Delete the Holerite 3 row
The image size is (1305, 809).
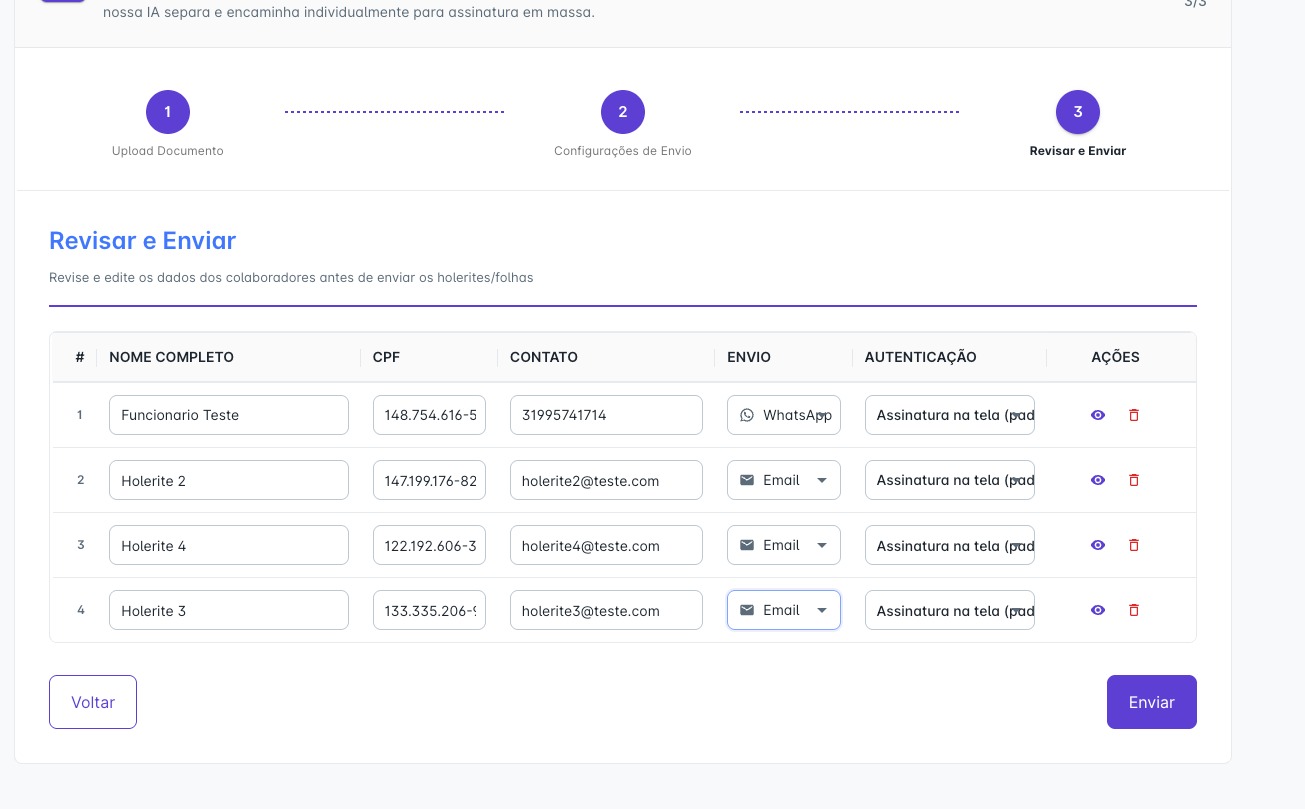click(1134, 610)
